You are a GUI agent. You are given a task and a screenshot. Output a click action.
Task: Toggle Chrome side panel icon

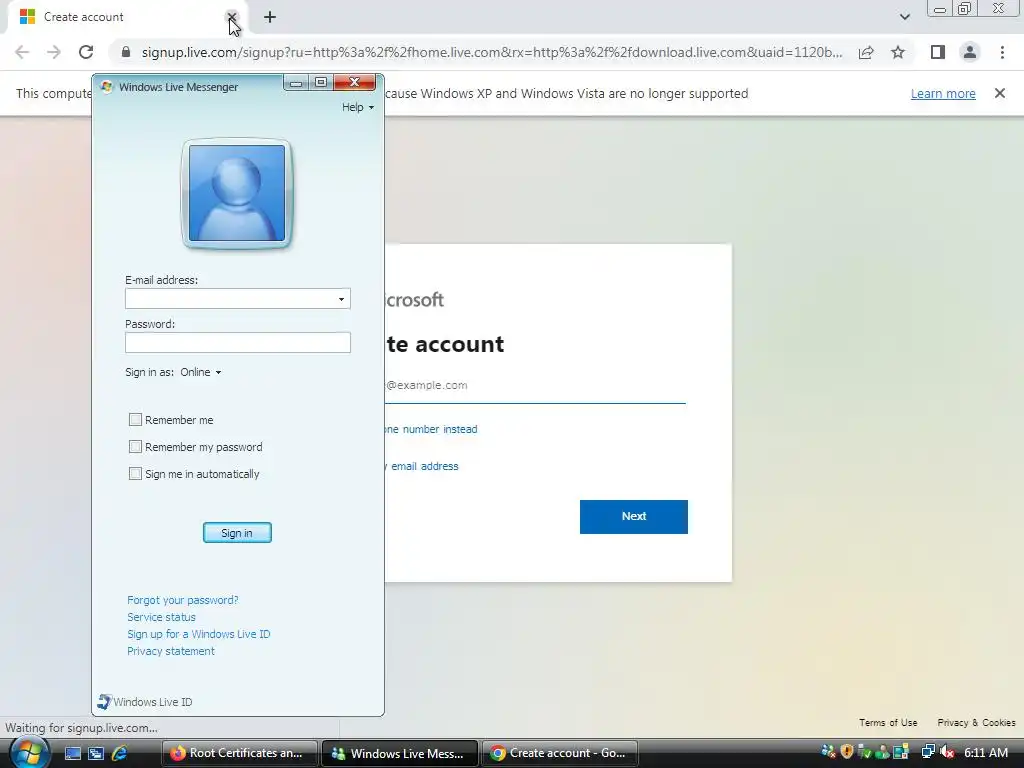point(938,52)
